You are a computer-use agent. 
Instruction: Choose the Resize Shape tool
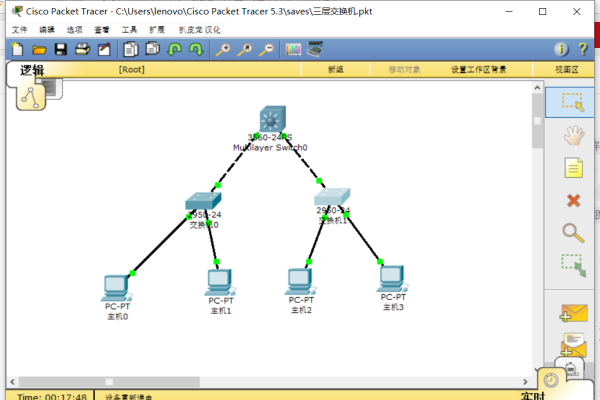click(x=574, y=265)
